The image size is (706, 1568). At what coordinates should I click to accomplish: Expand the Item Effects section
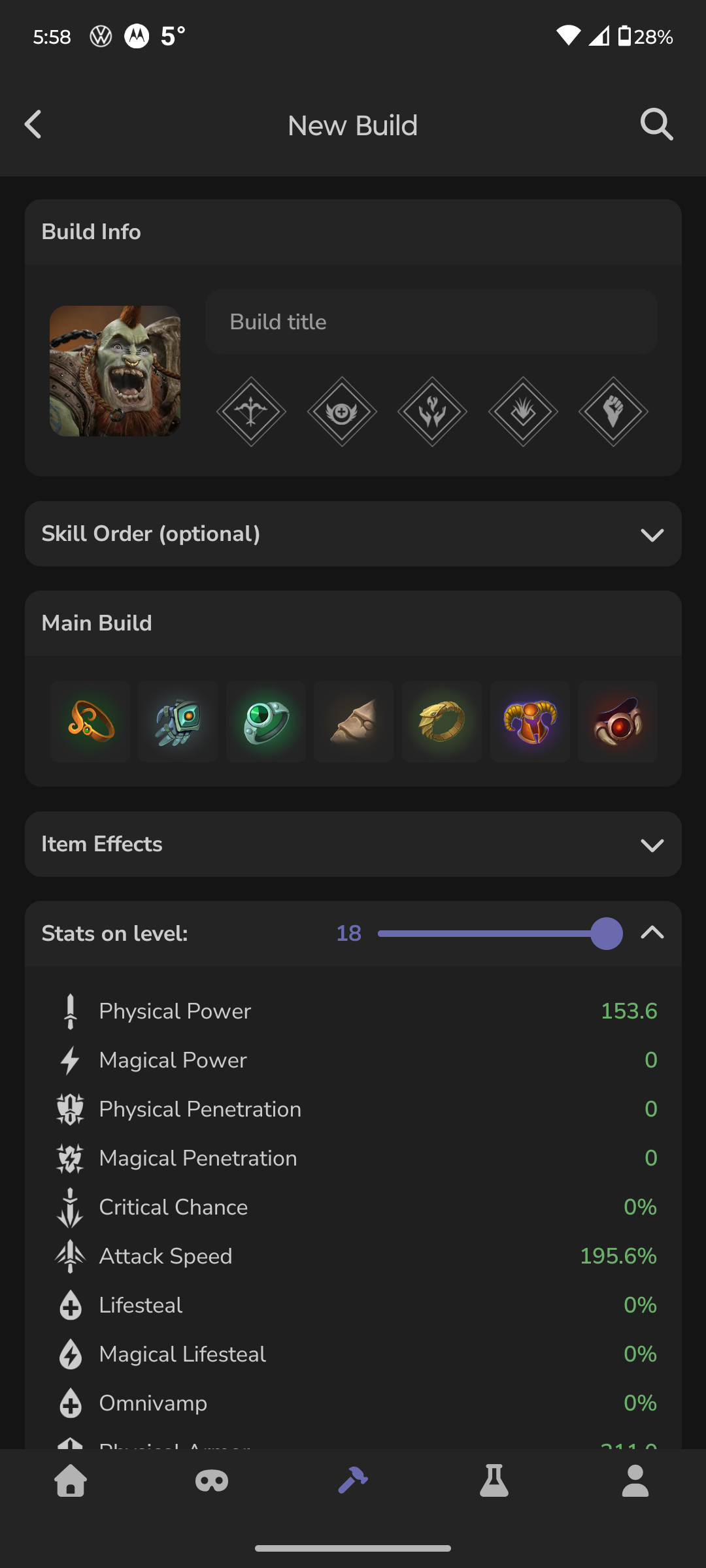pos(652,845)
